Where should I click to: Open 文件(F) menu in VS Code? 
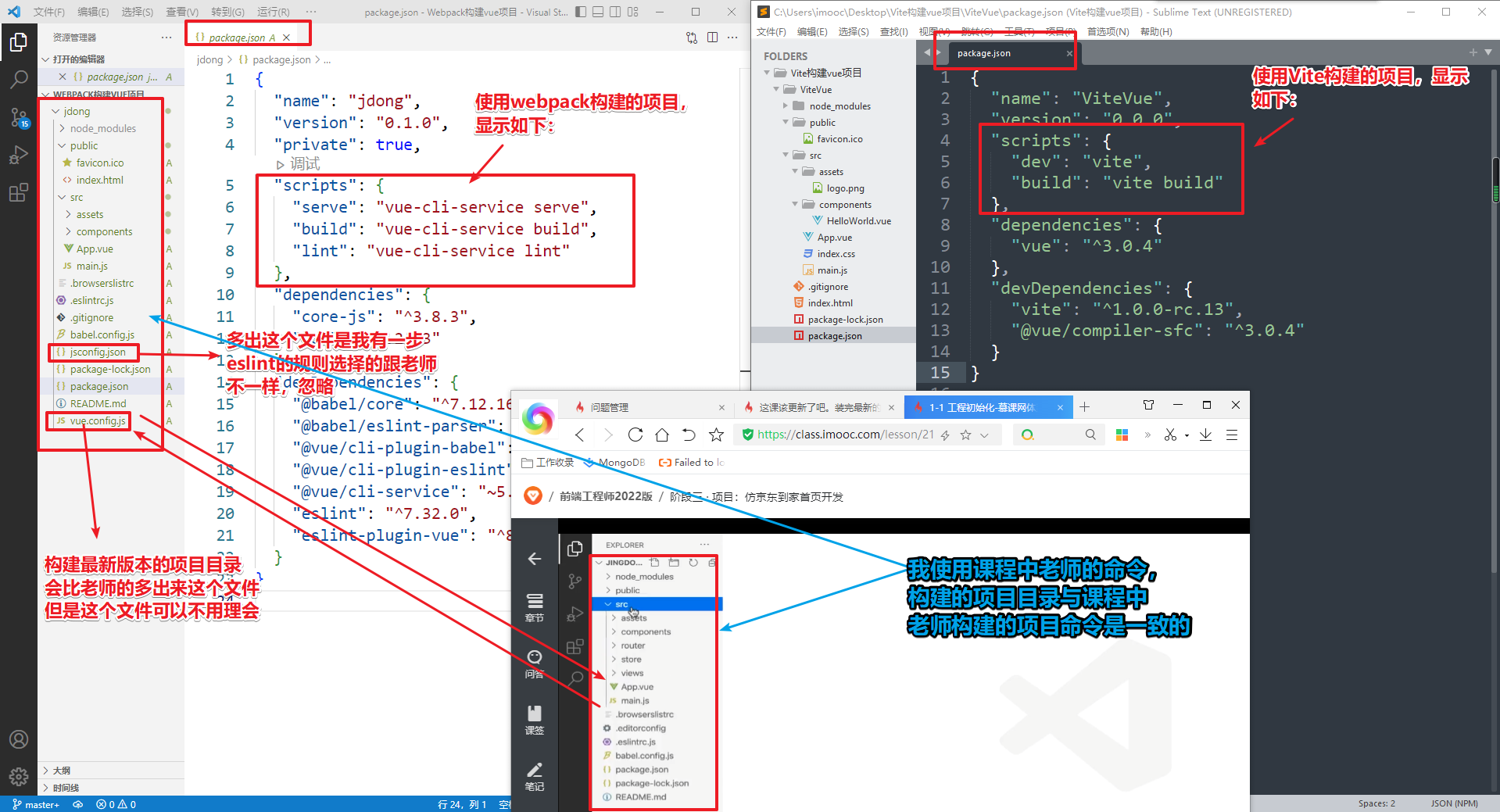click(49, 12)
